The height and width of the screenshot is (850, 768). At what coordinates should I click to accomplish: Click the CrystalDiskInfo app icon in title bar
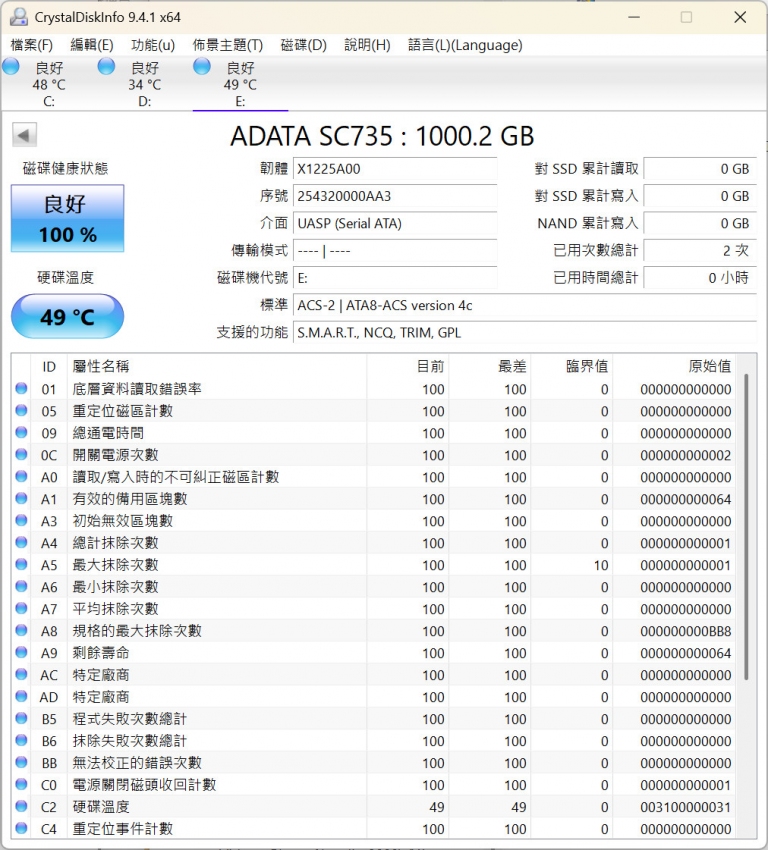18,17
